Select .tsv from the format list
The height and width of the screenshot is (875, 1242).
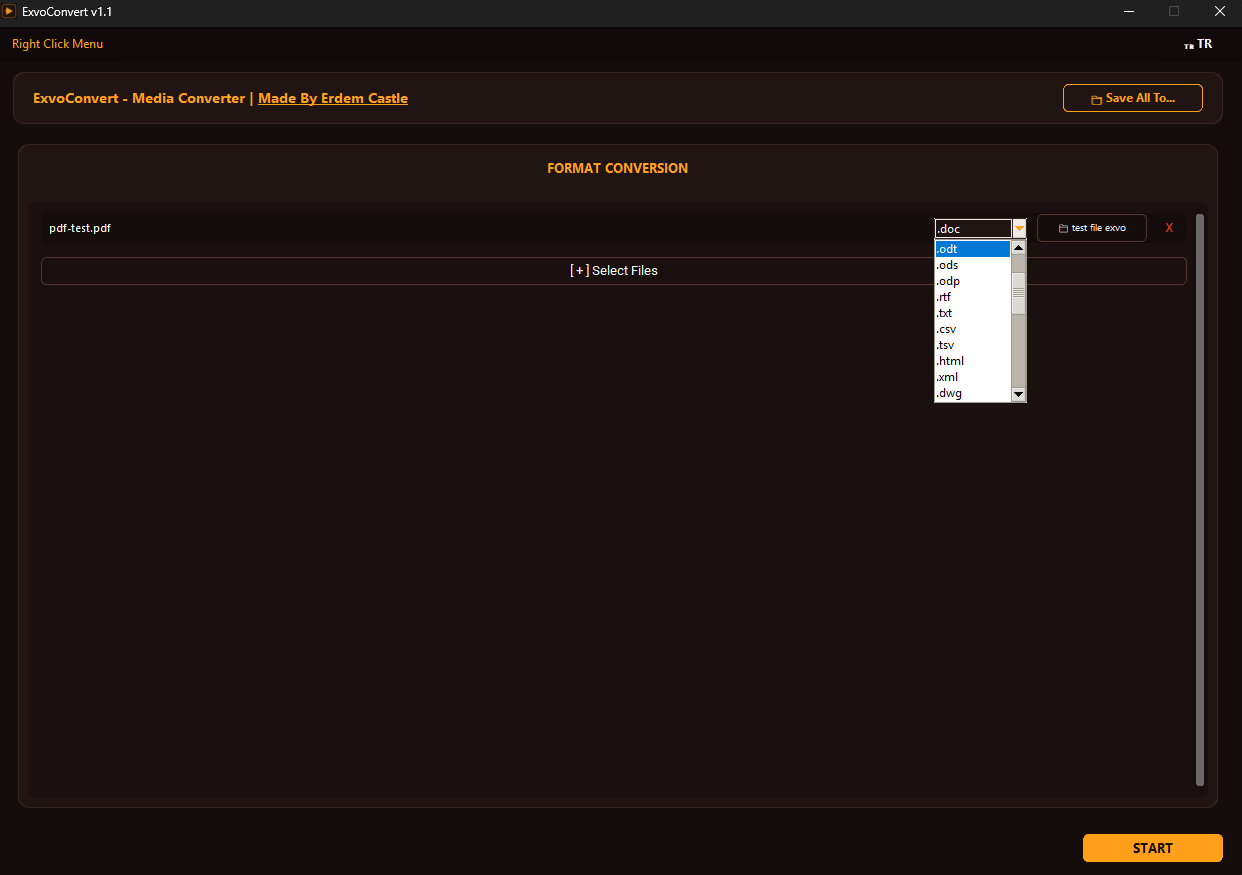click(972, 345)
